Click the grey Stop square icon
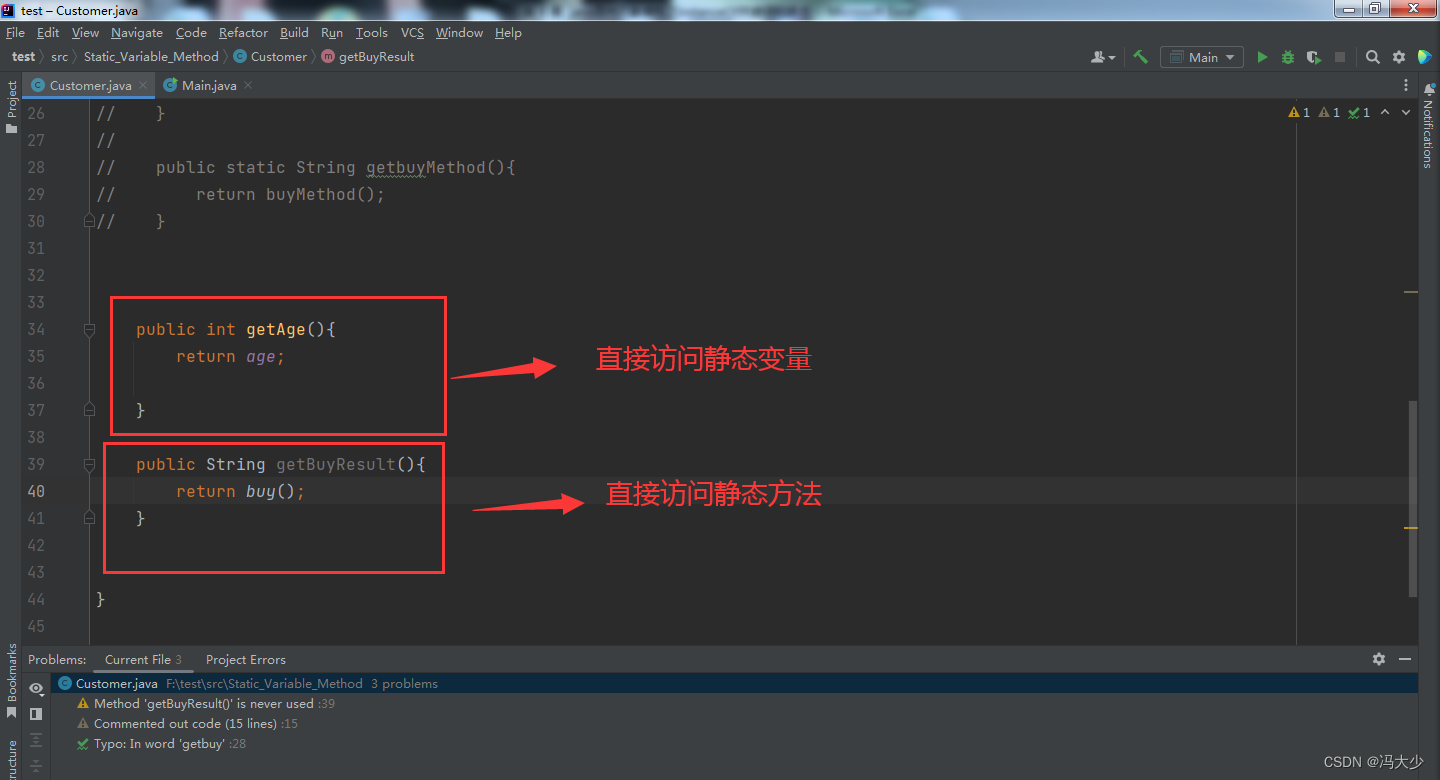Viewport: 1440px width, 780px height. [1340, 57]
